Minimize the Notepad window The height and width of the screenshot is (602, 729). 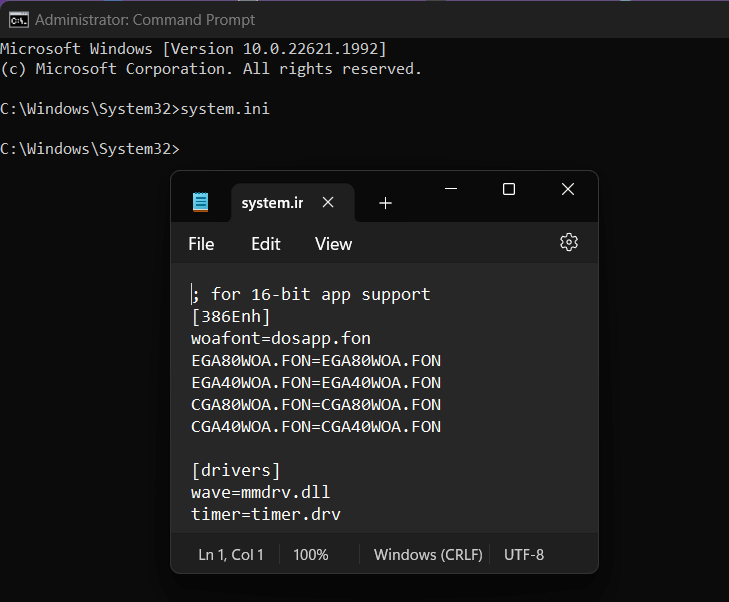[x=451, y=189]
